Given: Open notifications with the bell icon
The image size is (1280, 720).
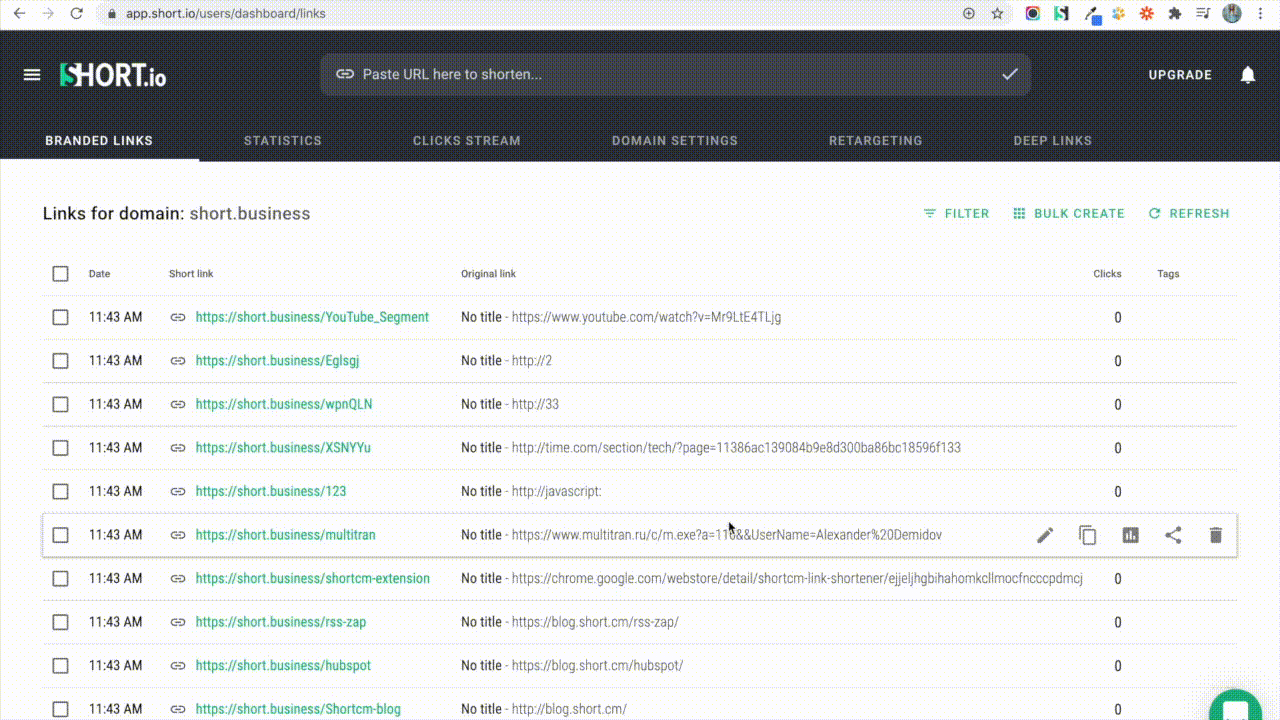Looking at the screenshot, I should [x=1248, y=74].
